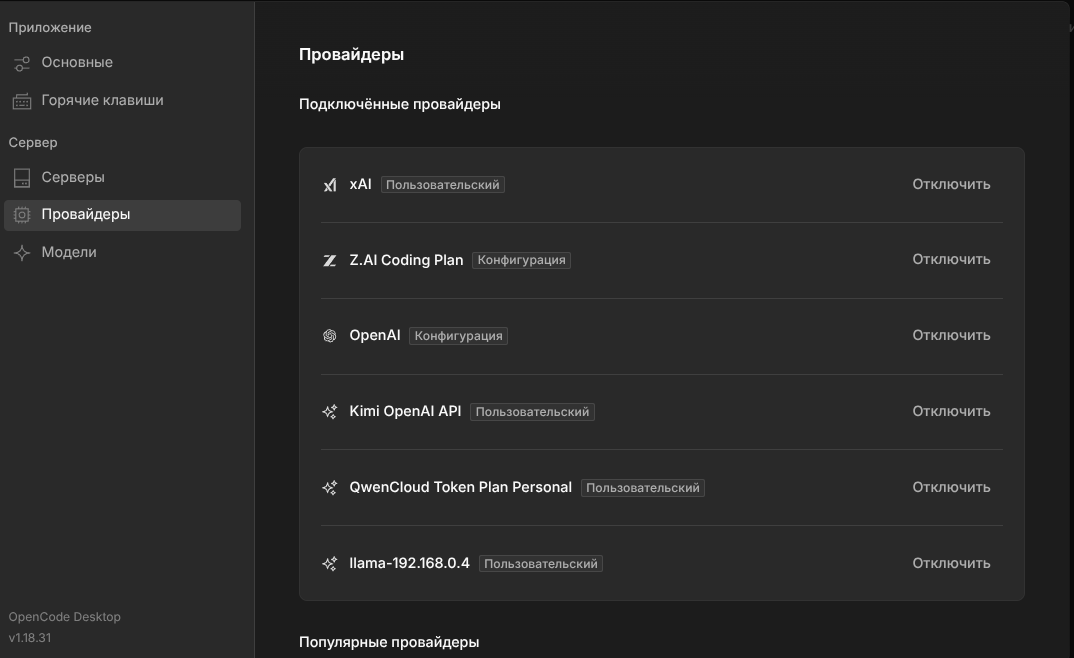Click the sliders icon beside Основные
The height and width of the screenshot is (658, 1074).
pos(22,64)
